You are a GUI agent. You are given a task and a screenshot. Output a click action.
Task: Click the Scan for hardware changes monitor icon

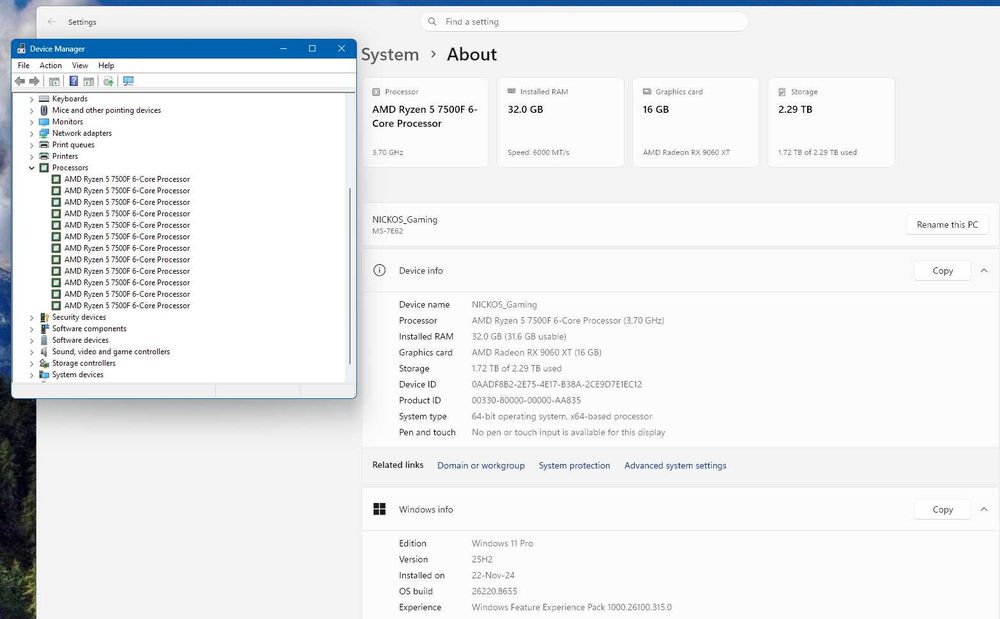point(128,81)
